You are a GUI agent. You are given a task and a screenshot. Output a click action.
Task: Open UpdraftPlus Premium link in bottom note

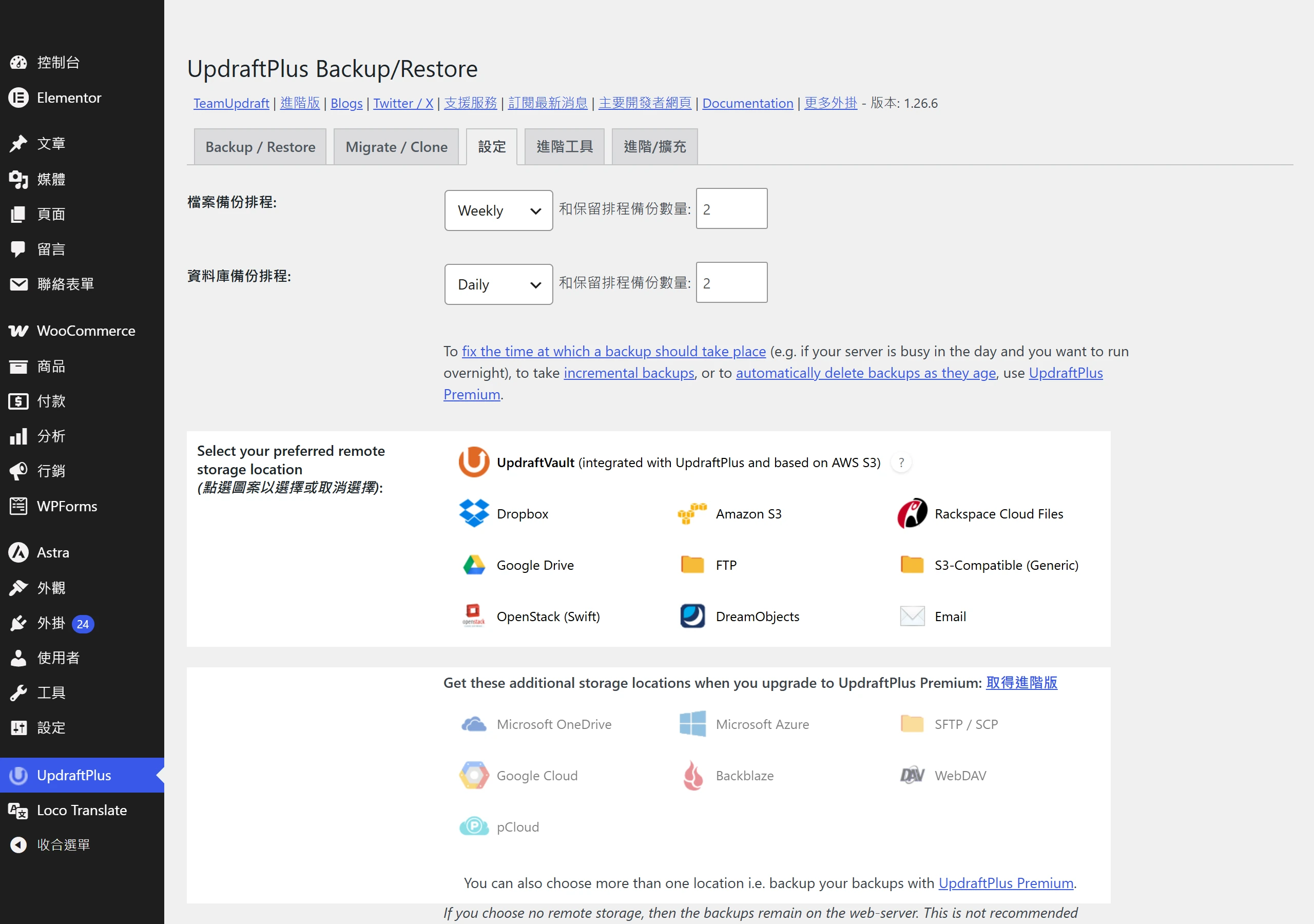click(x=1006, y=883)
